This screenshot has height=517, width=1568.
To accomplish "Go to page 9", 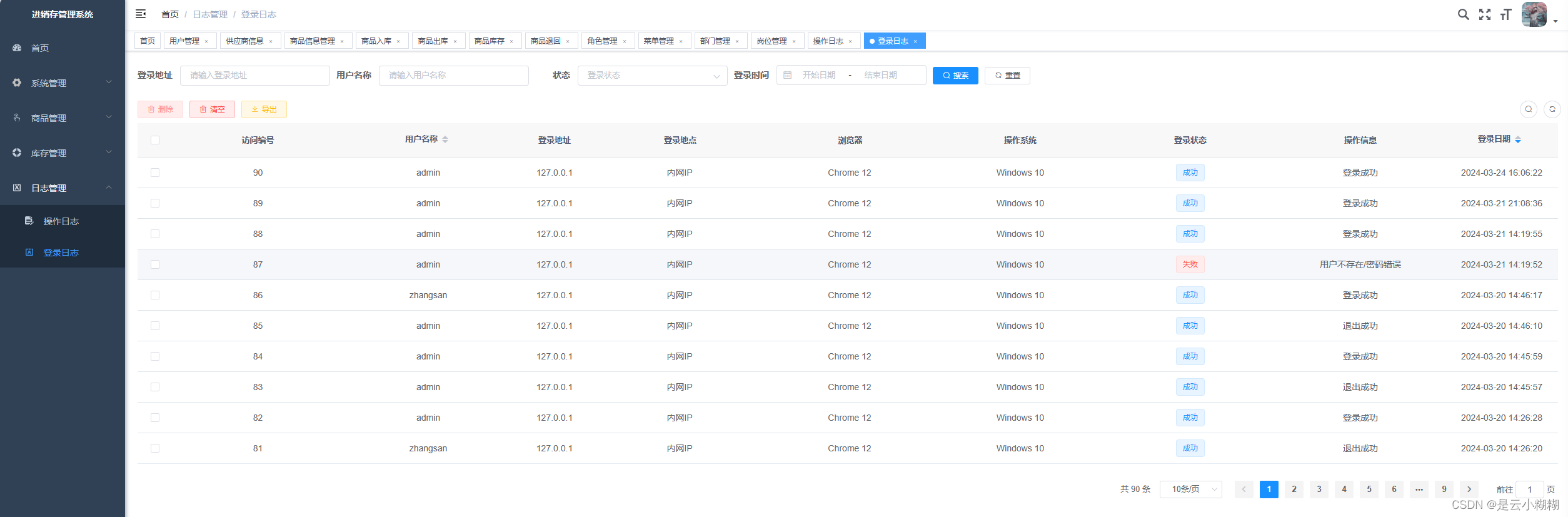I will 1444,489.
